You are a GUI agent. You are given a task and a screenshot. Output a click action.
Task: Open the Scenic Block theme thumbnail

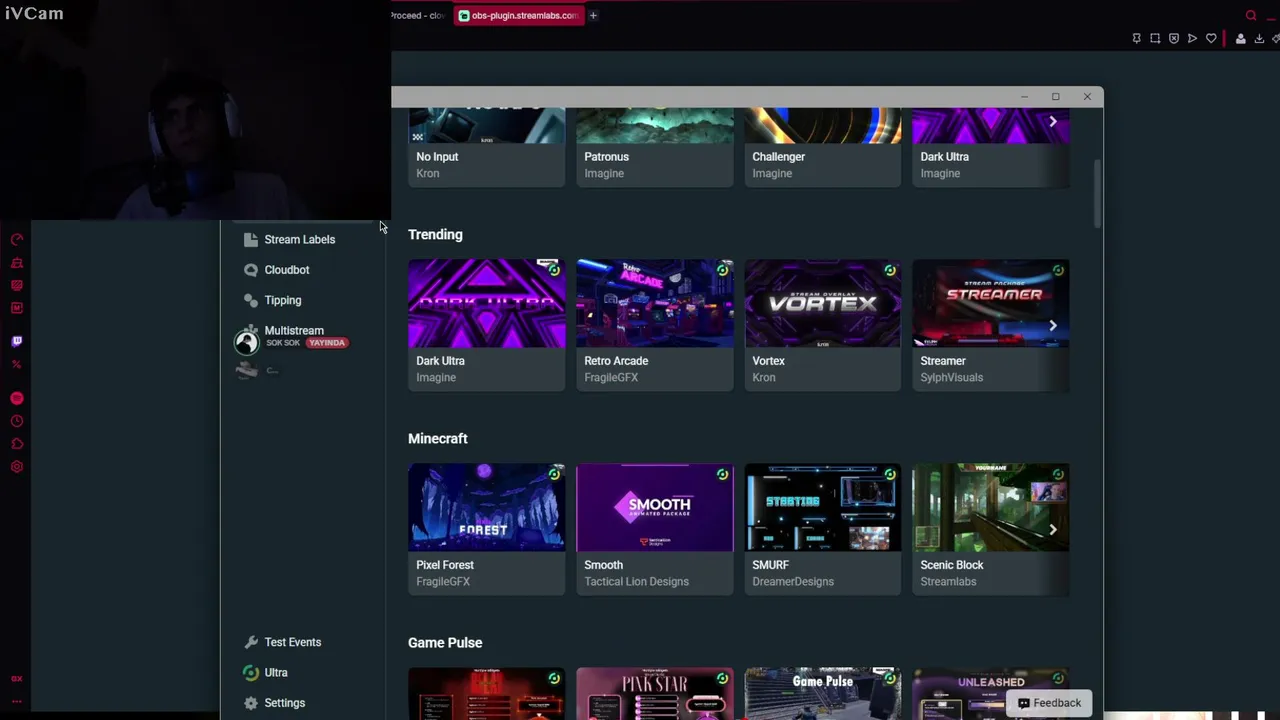[991, 508]
